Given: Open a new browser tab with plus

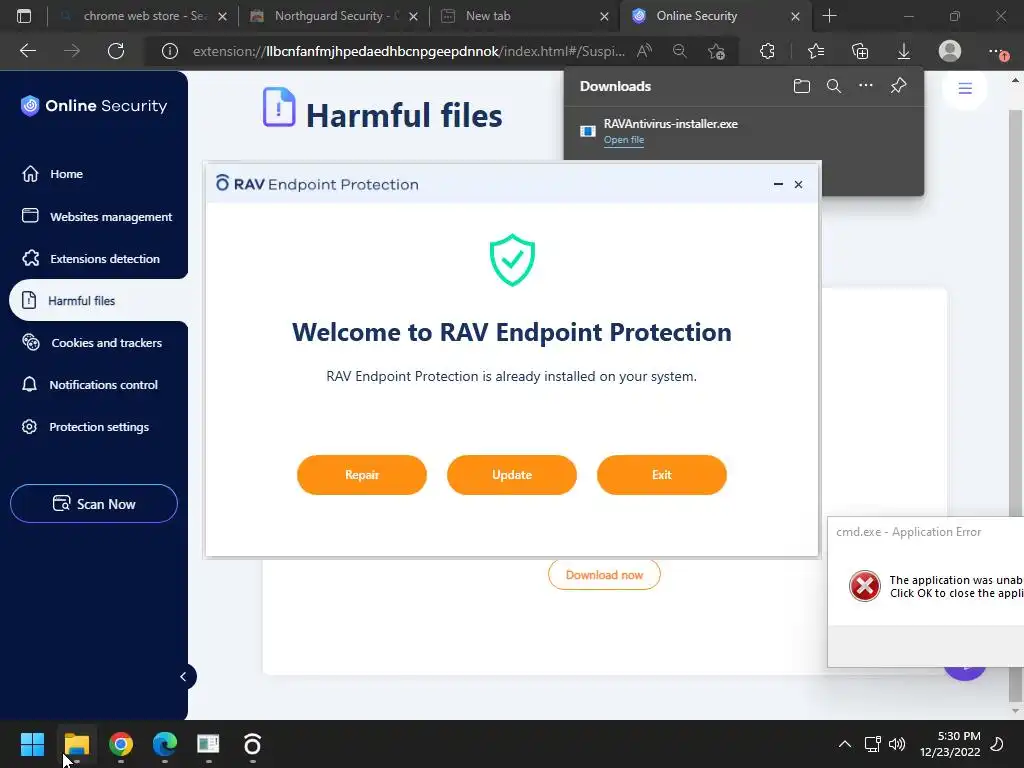Looking at the screenshot, I should click(829, 16).
